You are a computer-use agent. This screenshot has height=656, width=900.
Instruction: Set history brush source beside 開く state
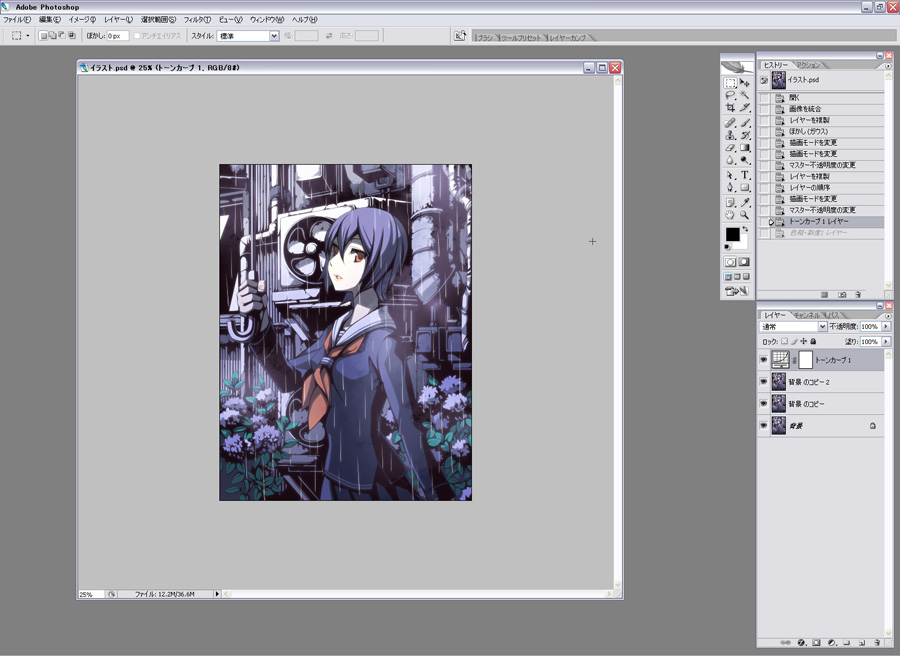coord(765,98)
